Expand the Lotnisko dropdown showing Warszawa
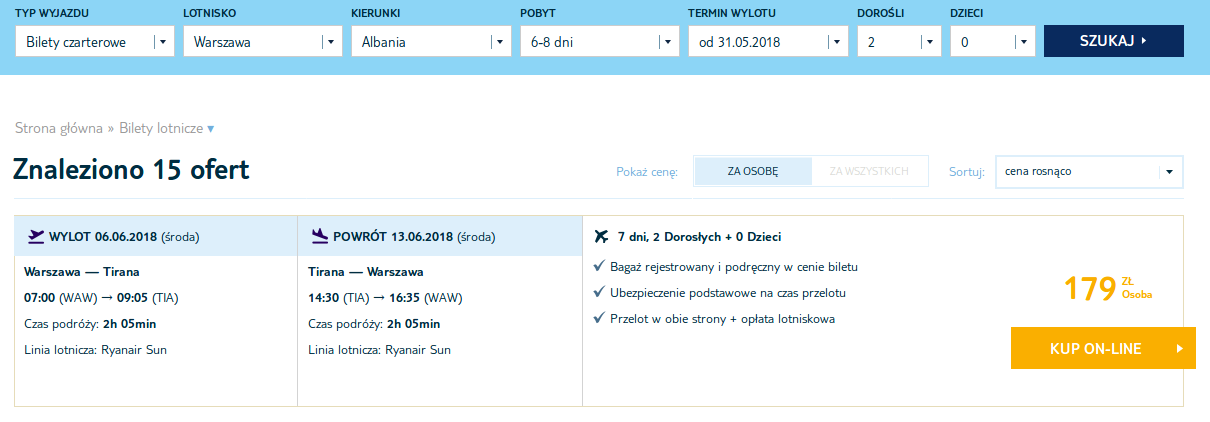 [263, 42]
